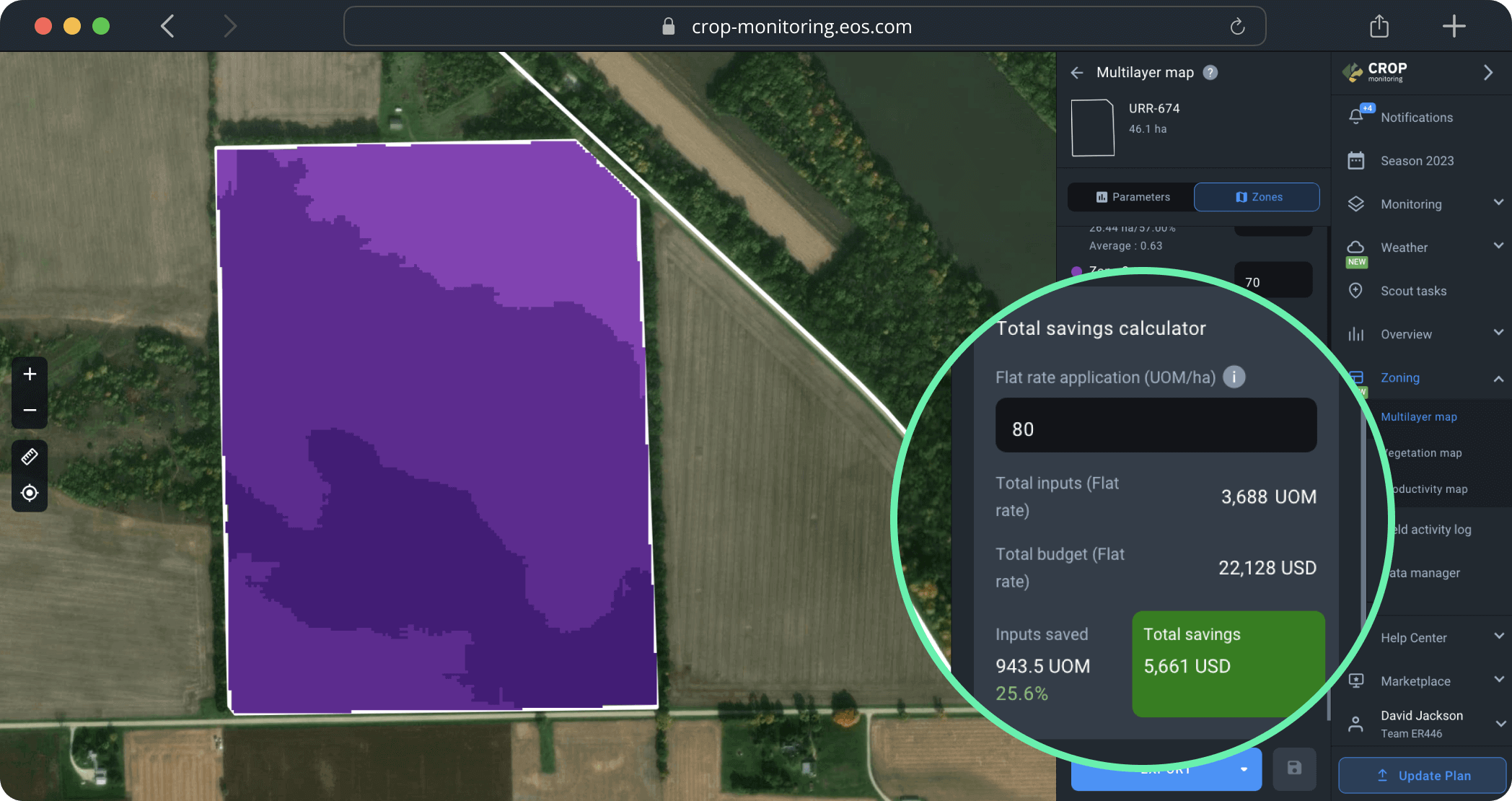
Task: Select the URR-674 field thumbnail
Action: pyautogui.click(x=1092, y=128)
